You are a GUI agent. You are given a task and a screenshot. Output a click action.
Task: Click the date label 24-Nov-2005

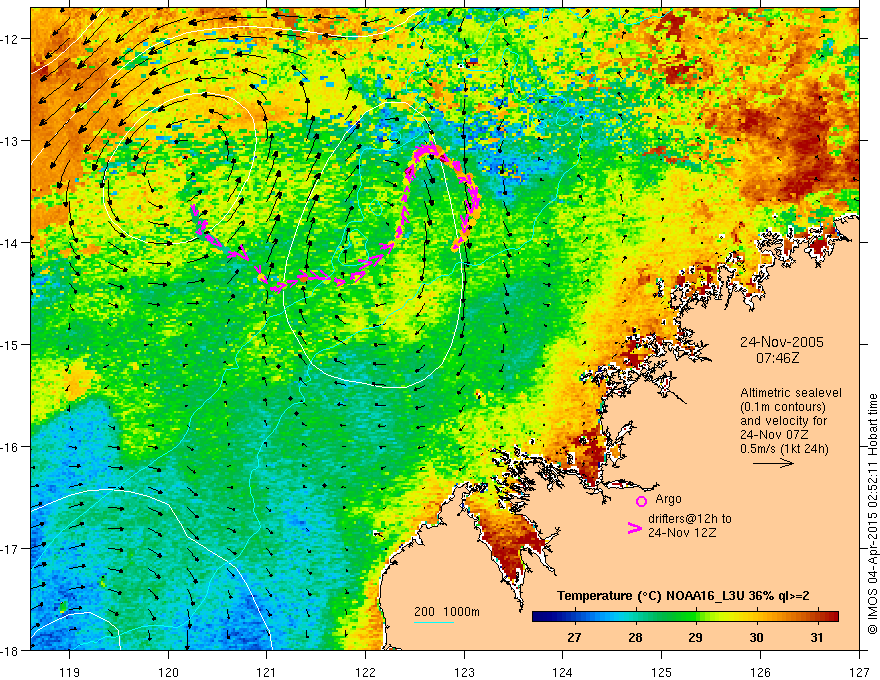pos(782,342)
